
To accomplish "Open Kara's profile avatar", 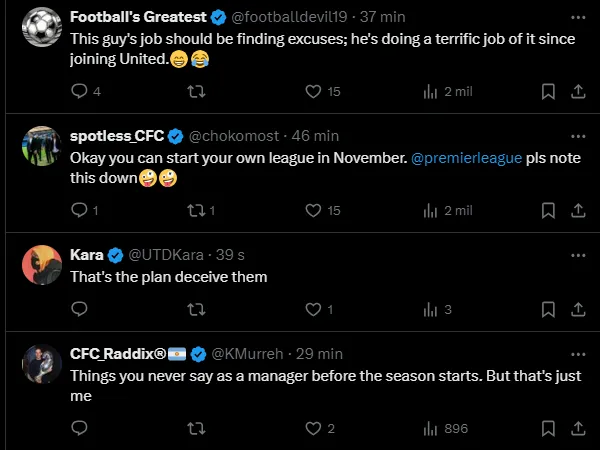I will coord(39,264).
